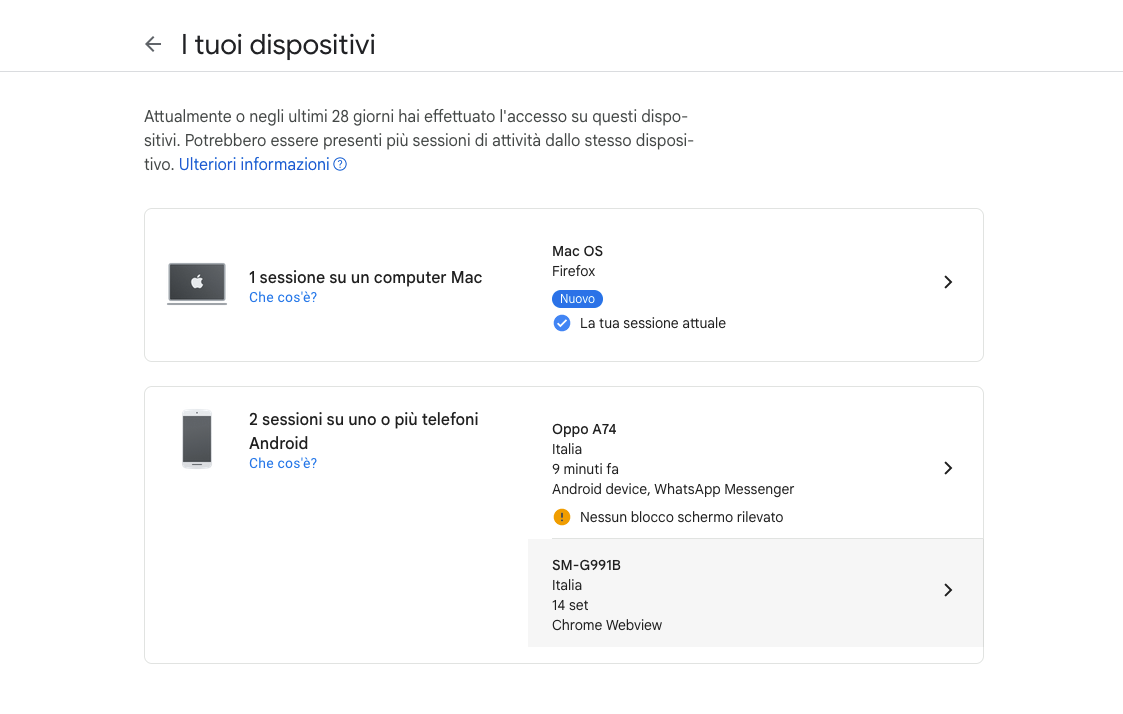Open Che cos'è link under Mac session

(x=283, y=297)
